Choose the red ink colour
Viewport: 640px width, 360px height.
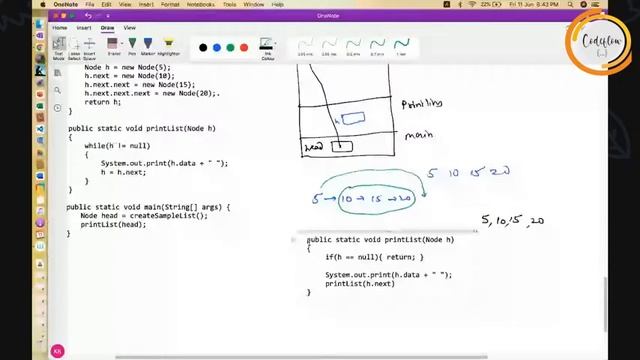[x=244, y=48]
